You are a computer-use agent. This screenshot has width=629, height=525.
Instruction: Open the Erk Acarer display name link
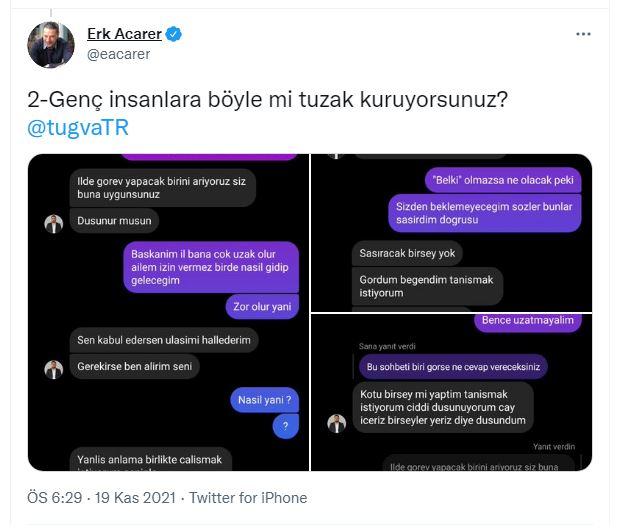click(124, 34)
